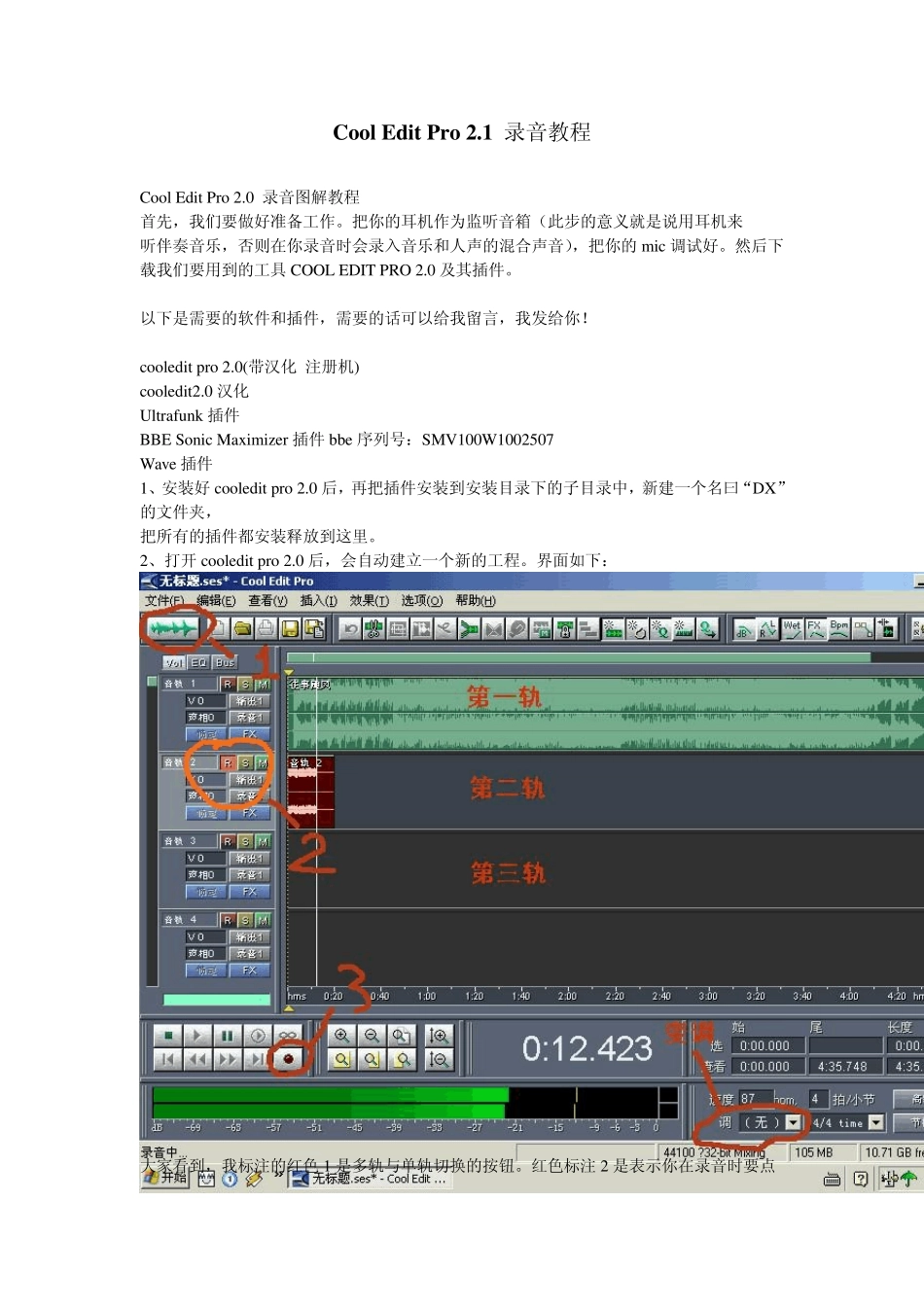Click the Pause transport button
The width and height of the screenshot is (924, 1307).
(227, 1036)
